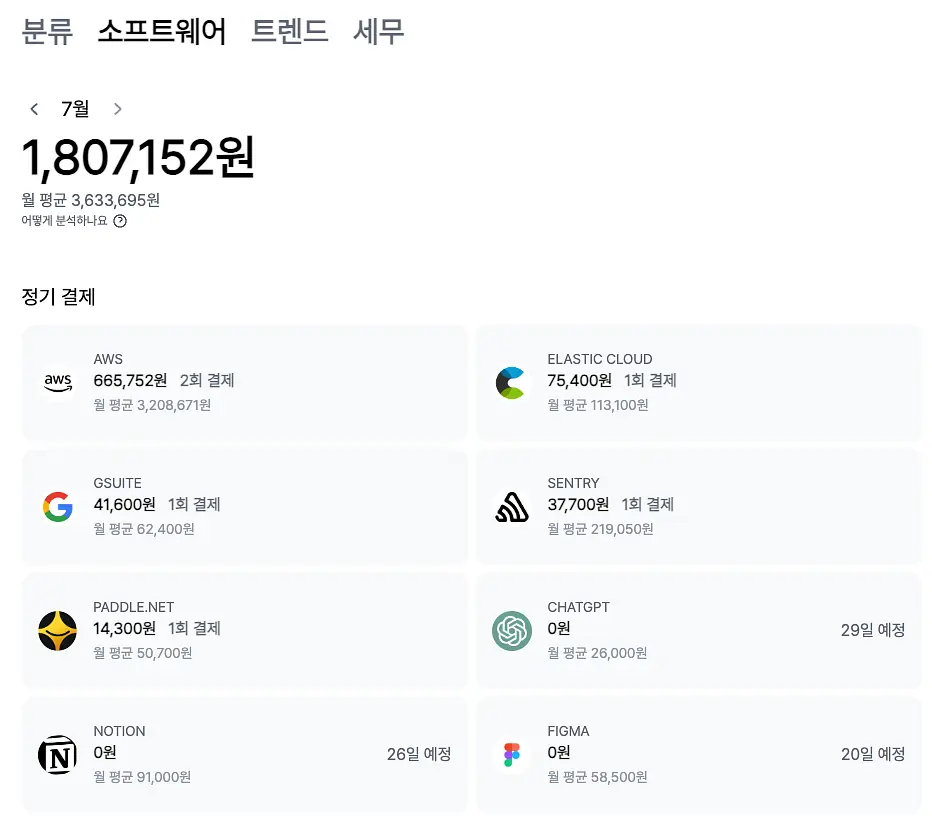Click the Figma logo icon
This screenshot has height=816, width=932.
point(512,755)
